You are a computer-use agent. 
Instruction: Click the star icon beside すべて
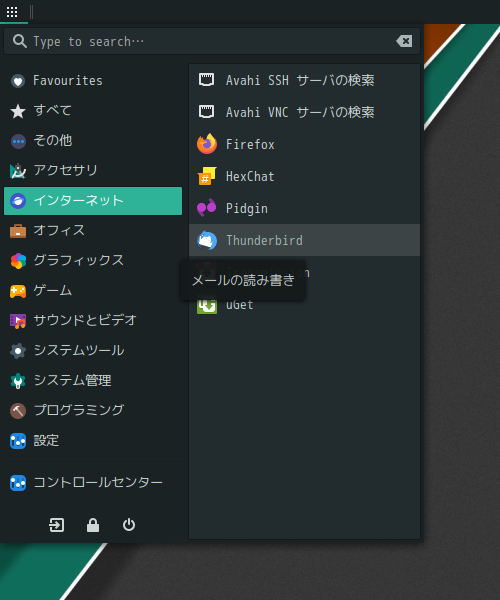(18, 111)
